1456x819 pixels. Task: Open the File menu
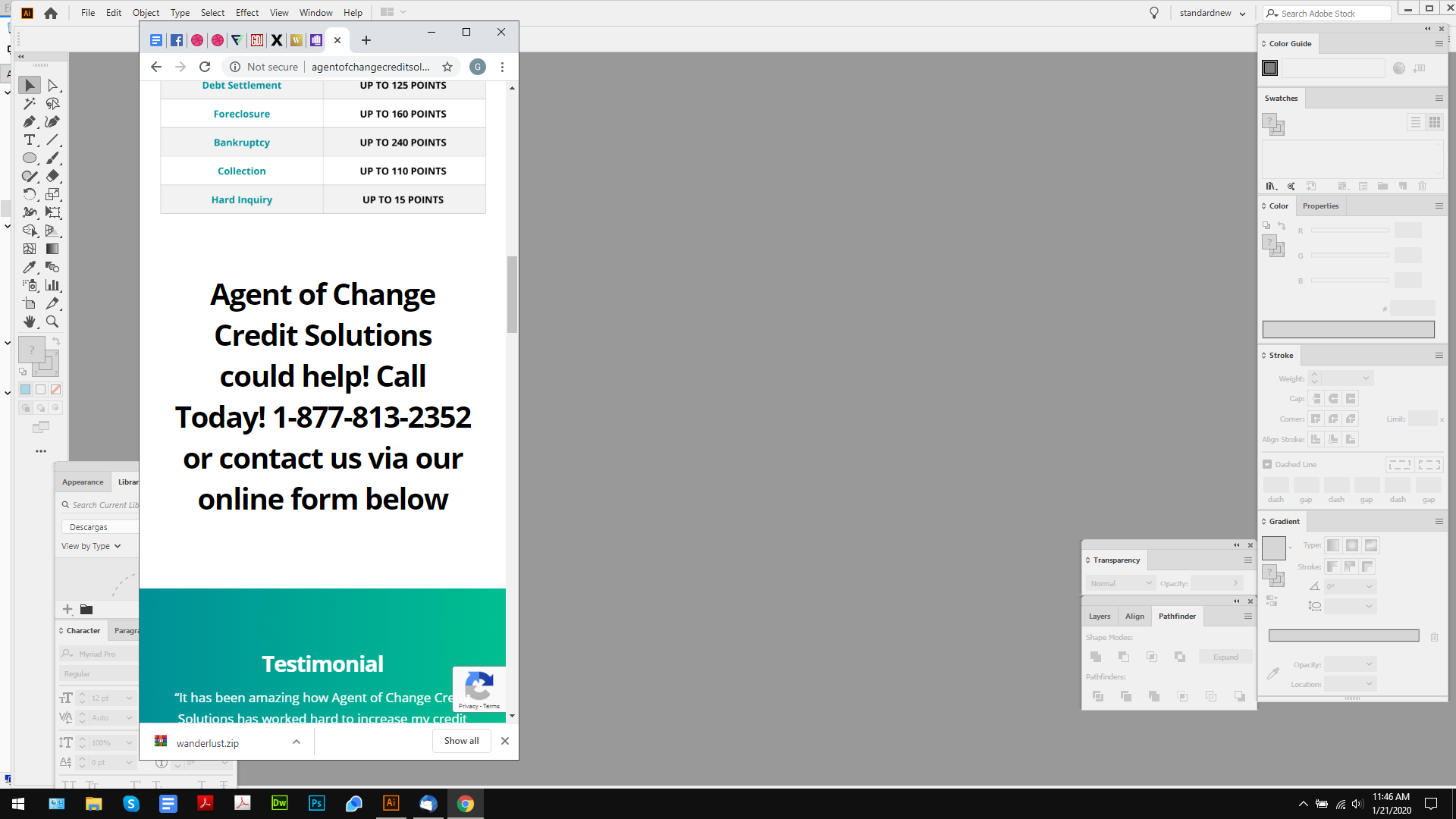click(x=88, y=13)
